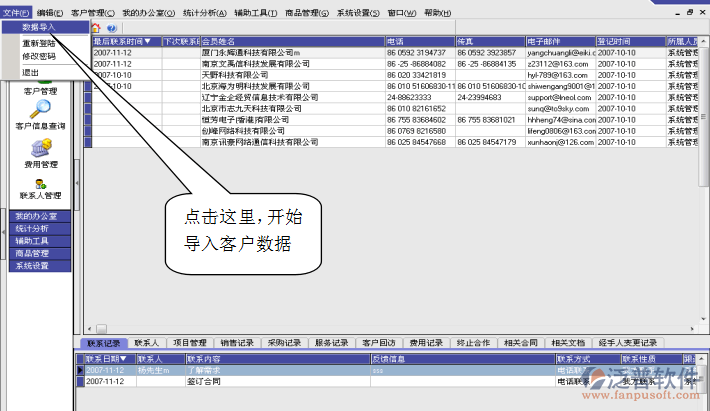Expand the 辅助工具 sidebar section
This screenshot has width=710, height=411.
click(40, 241)
